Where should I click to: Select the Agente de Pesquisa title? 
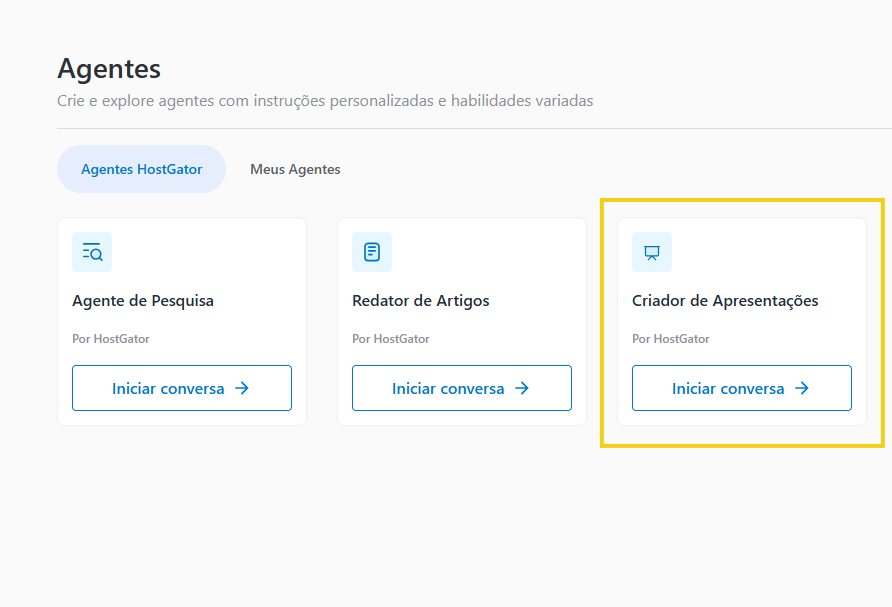(143, 301)
